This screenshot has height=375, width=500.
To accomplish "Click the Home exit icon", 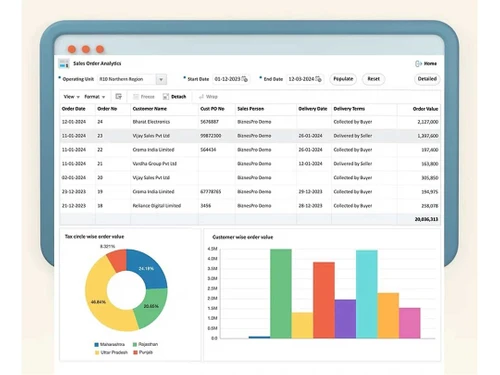I will 418,63.
